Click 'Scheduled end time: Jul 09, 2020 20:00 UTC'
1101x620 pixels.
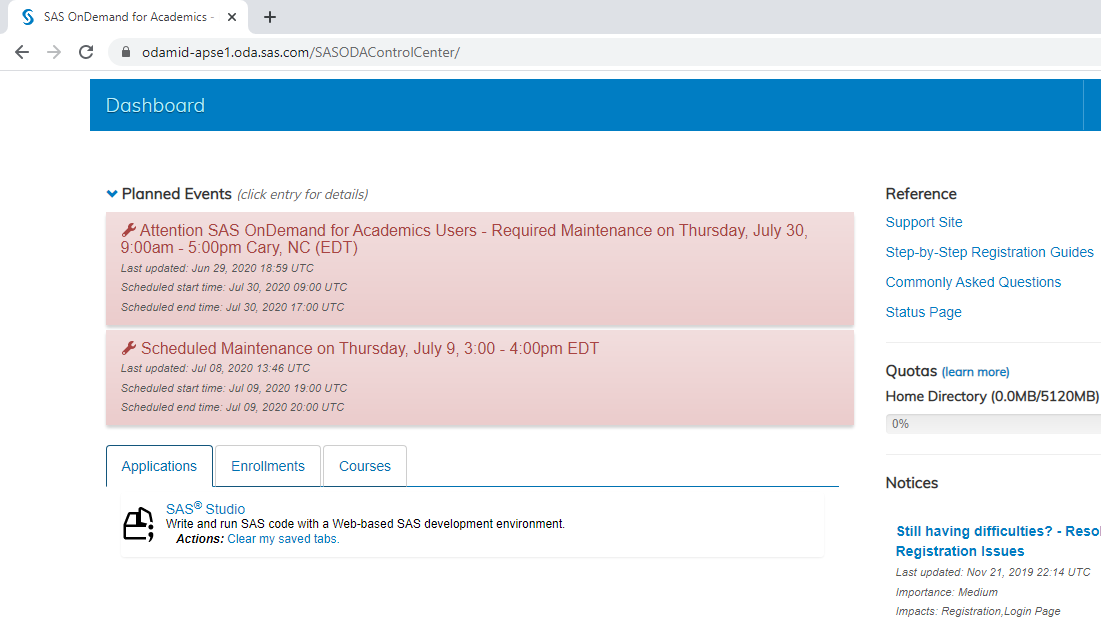[x=232, y=407]
